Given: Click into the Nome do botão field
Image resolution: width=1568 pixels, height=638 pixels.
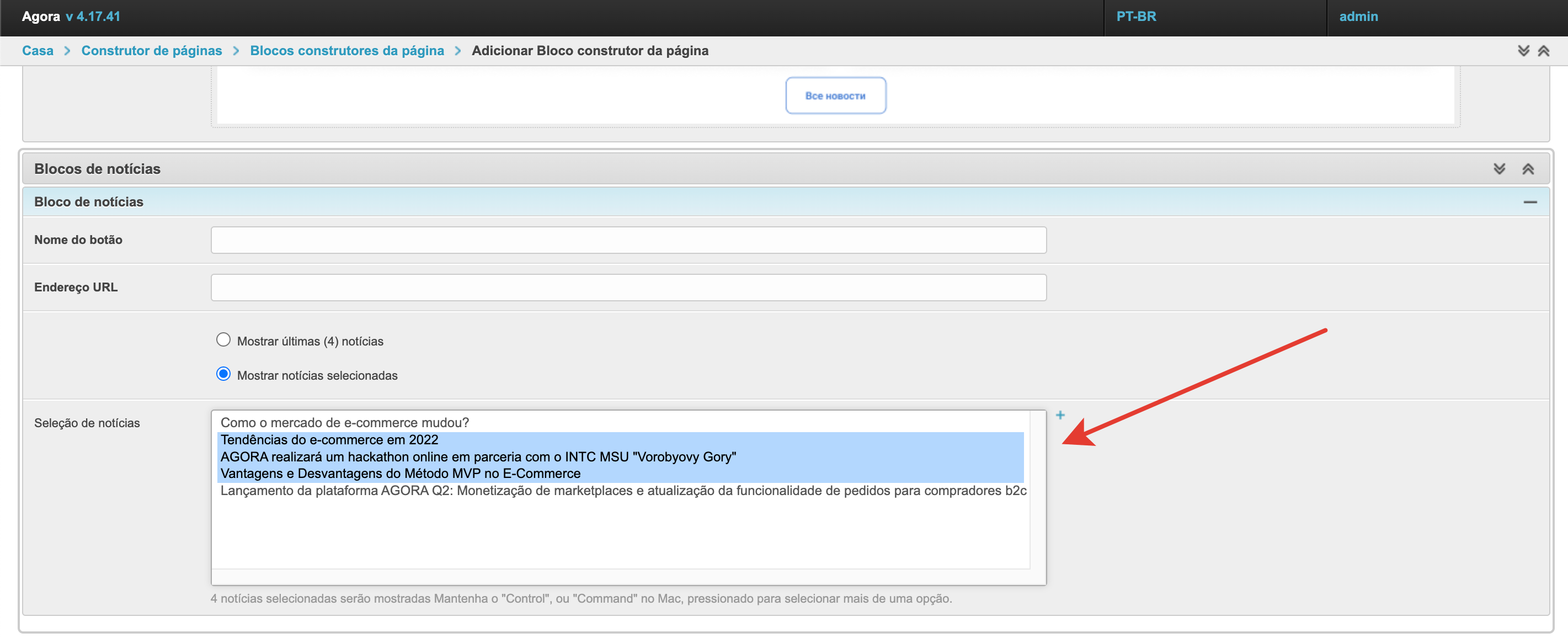Looking at the screenshot, I should tap(628, 240).
